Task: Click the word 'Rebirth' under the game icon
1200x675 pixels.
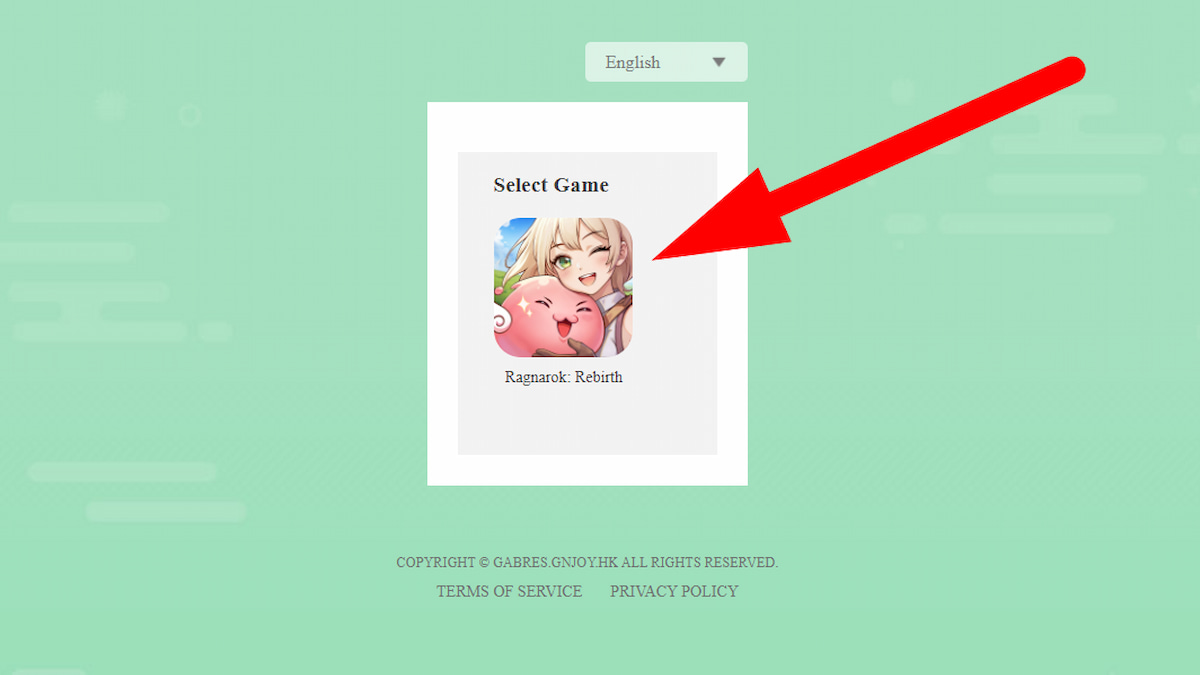Action: [x=598, y=377]
